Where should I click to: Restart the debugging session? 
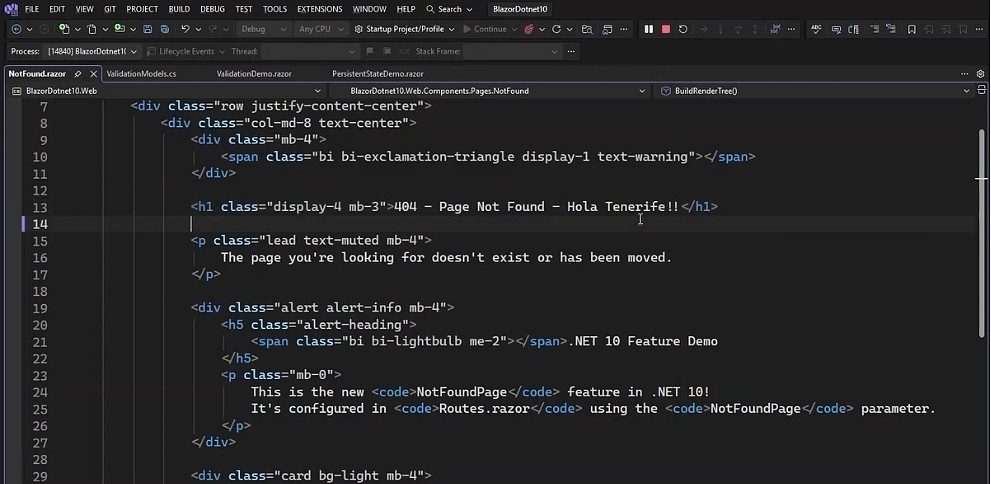point(683,29)
